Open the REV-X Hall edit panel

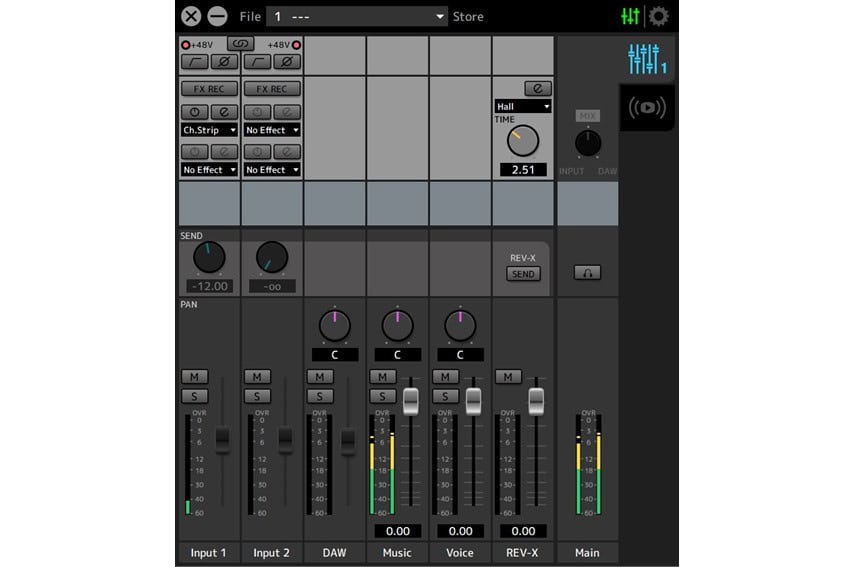[x=537, y=88]
